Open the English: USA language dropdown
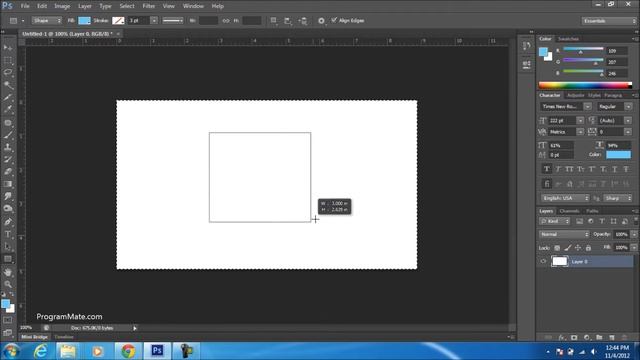 [565, 198]
